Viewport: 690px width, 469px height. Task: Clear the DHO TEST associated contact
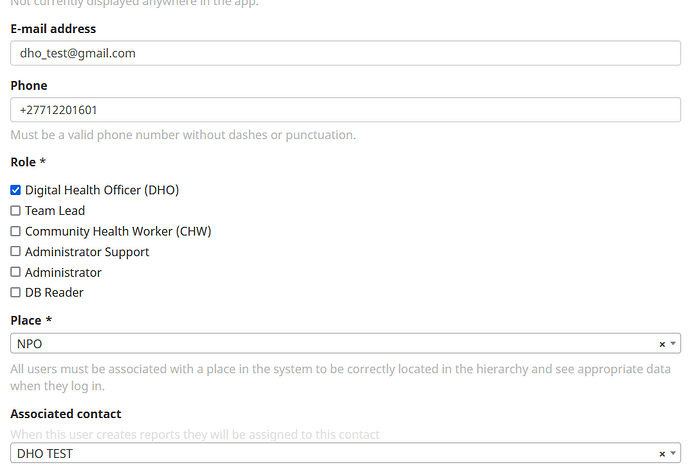tap(662, 454)
